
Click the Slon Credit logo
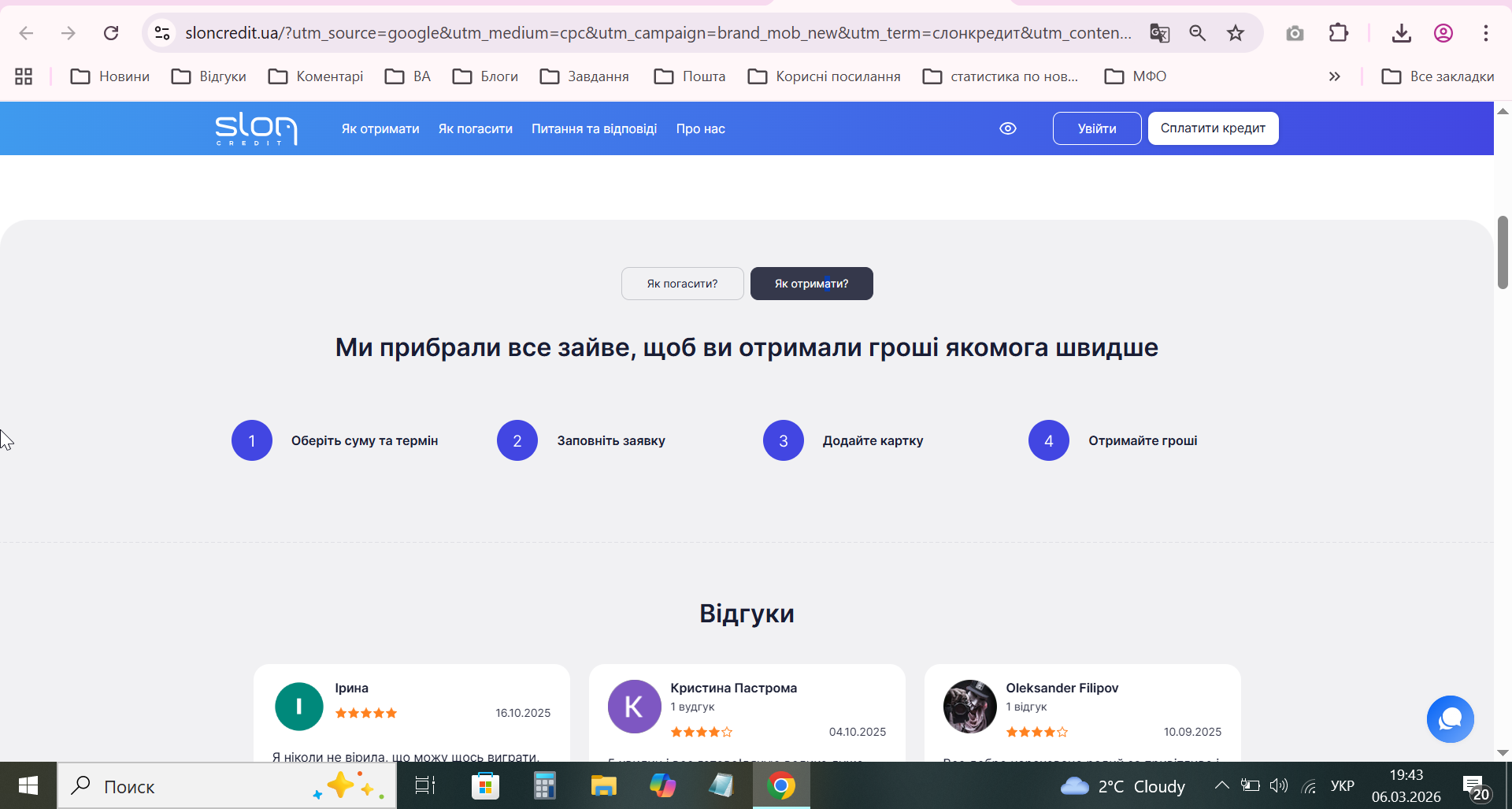click(256, 128)
